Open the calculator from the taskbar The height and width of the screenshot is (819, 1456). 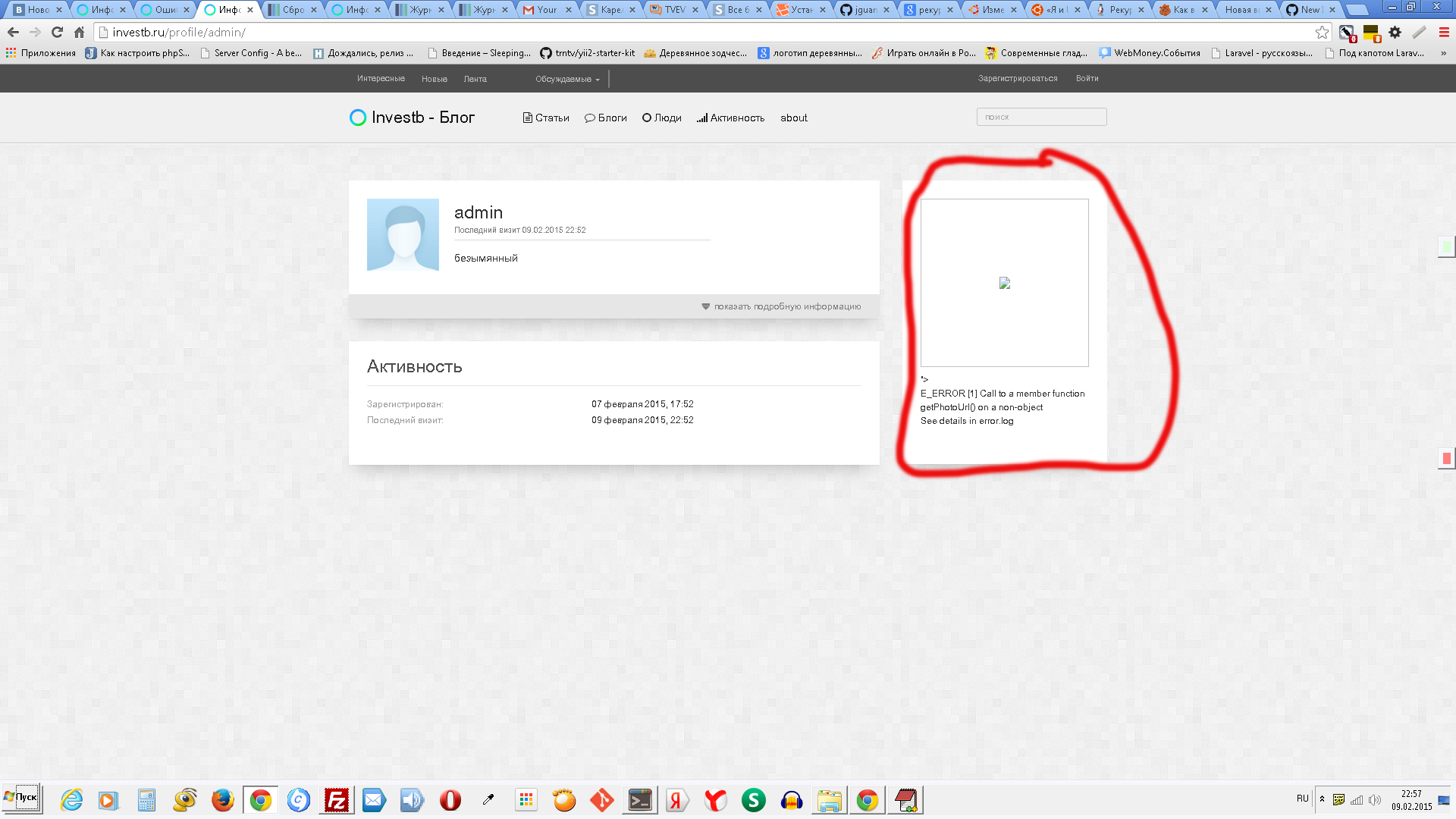click(x=146, y=800)
